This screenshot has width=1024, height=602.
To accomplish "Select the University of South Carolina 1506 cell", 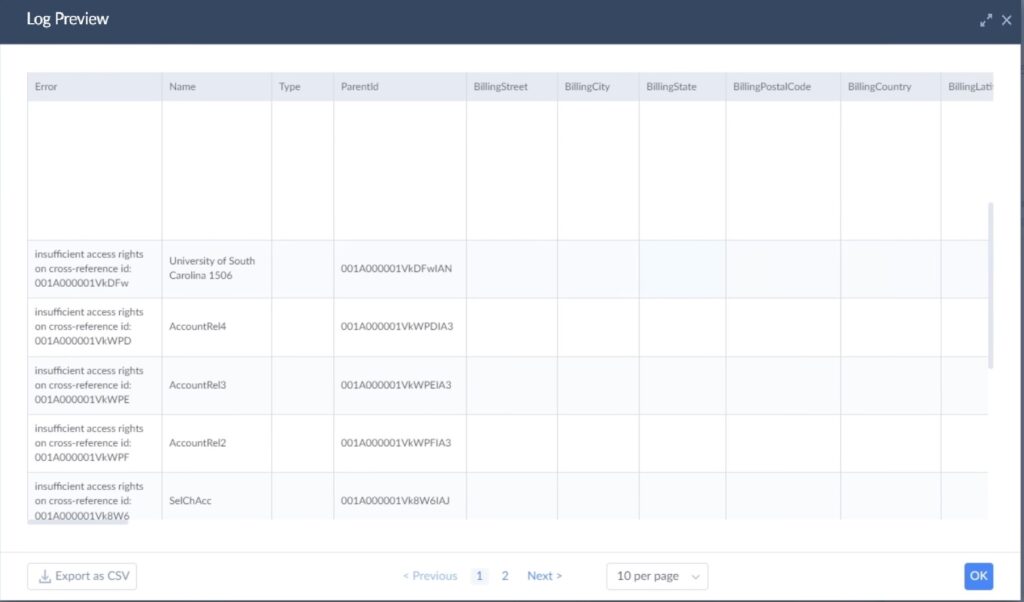I will click(217, 268).
